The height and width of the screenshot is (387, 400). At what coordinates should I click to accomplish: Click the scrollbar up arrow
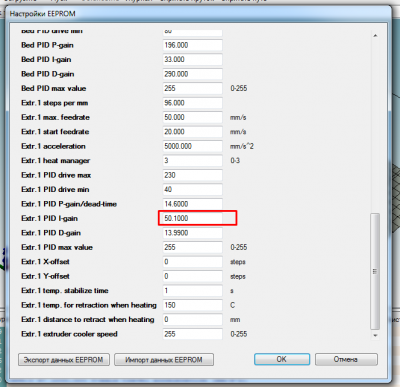click(x=375, y=36)
